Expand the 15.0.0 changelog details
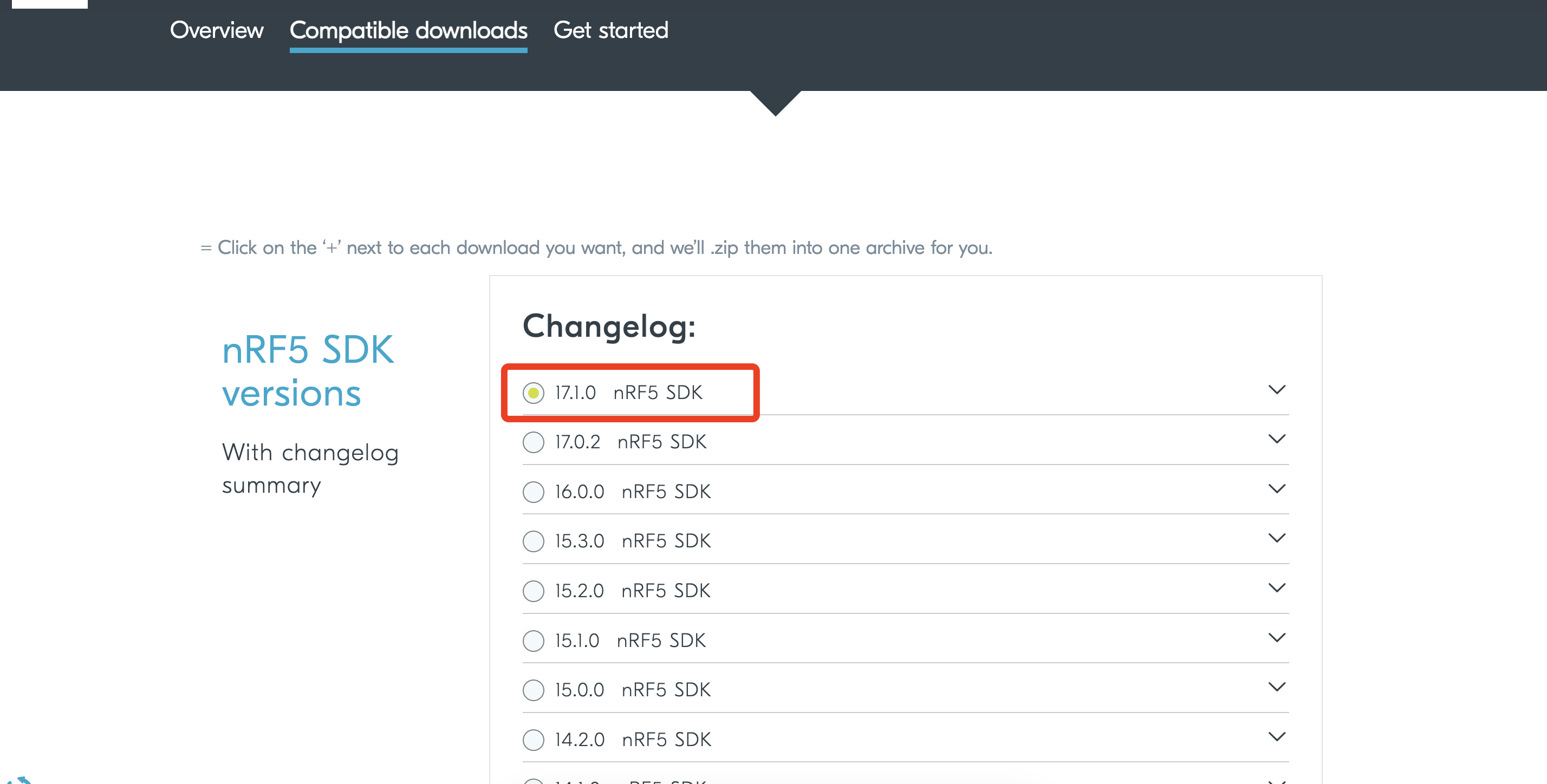The image size is (1547, 784). (1277, 686)
